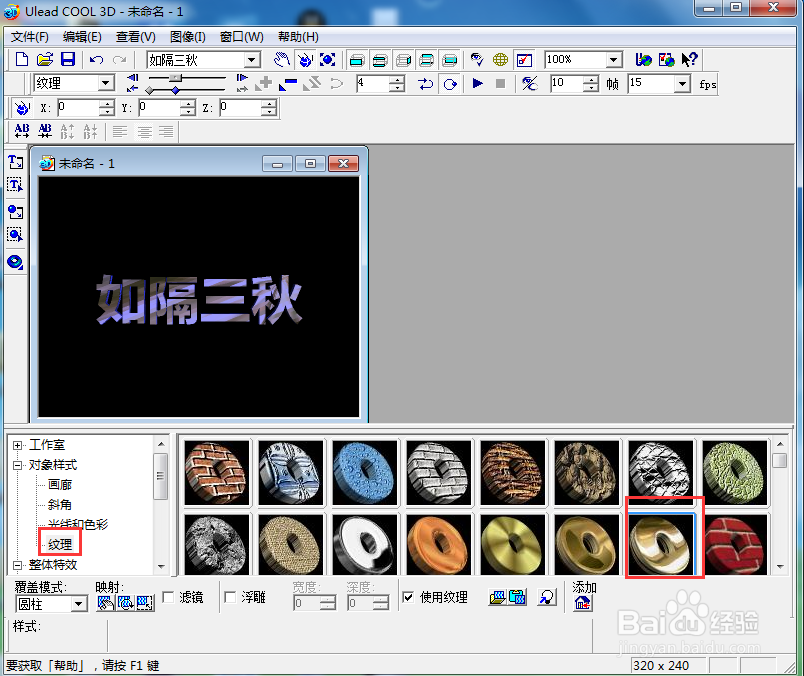804x676 pixels.
Task: Choose the orange texture thumbnail
Action: 438,544
